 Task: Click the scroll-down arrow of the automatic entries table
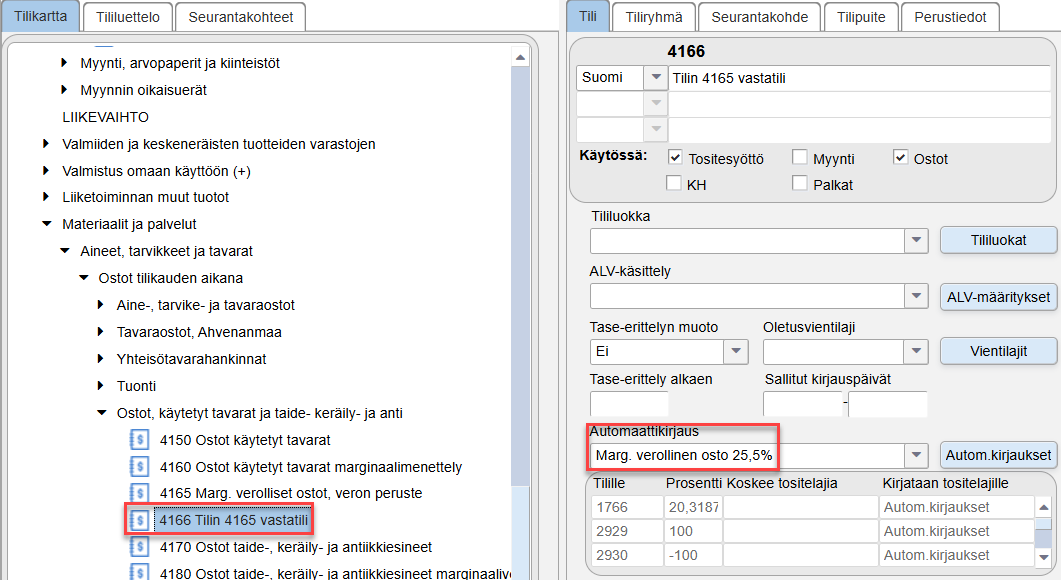click(x=1043, y=557)
